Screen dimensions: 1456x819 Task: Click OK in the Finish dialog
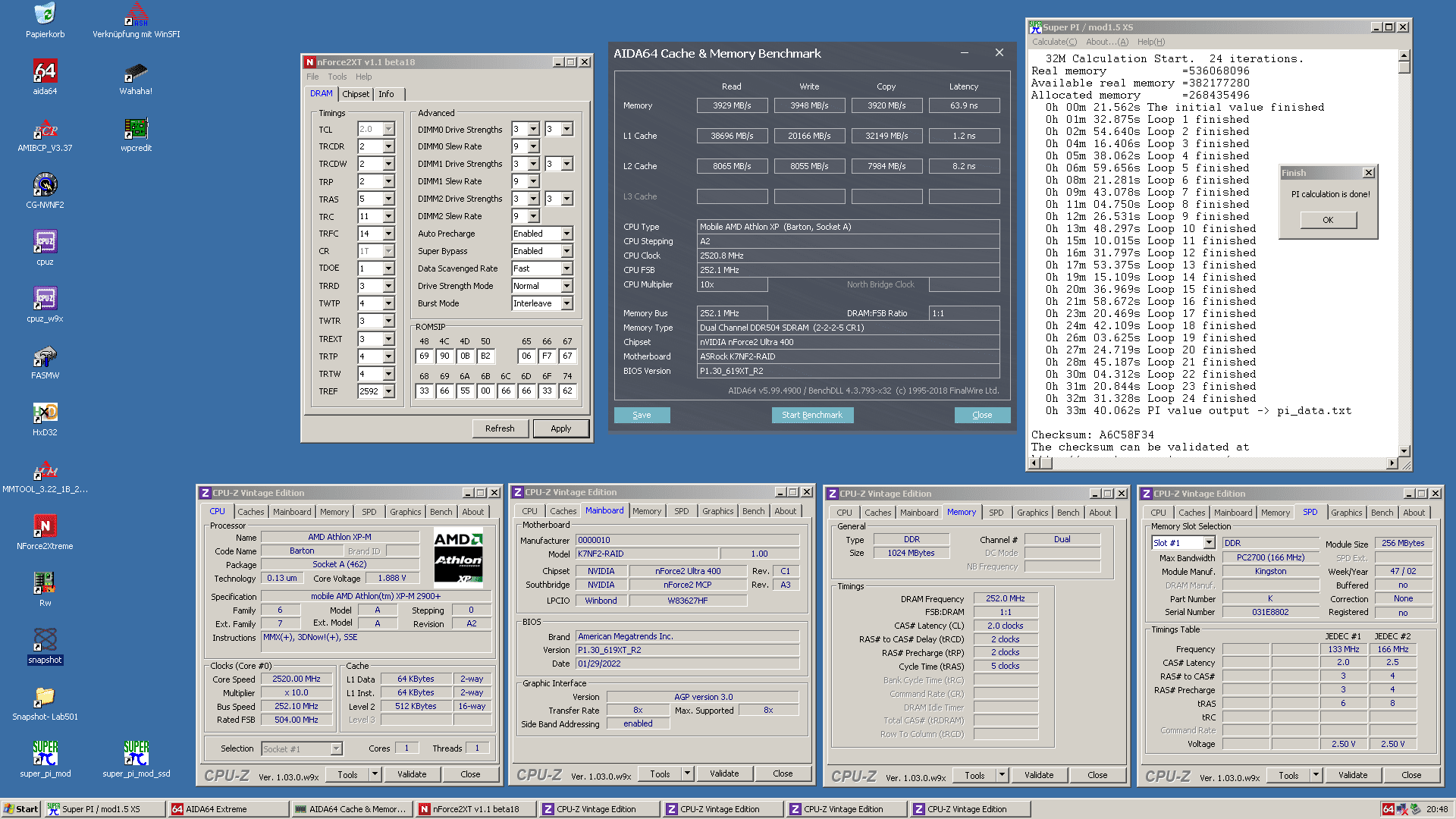[1328, 220]
